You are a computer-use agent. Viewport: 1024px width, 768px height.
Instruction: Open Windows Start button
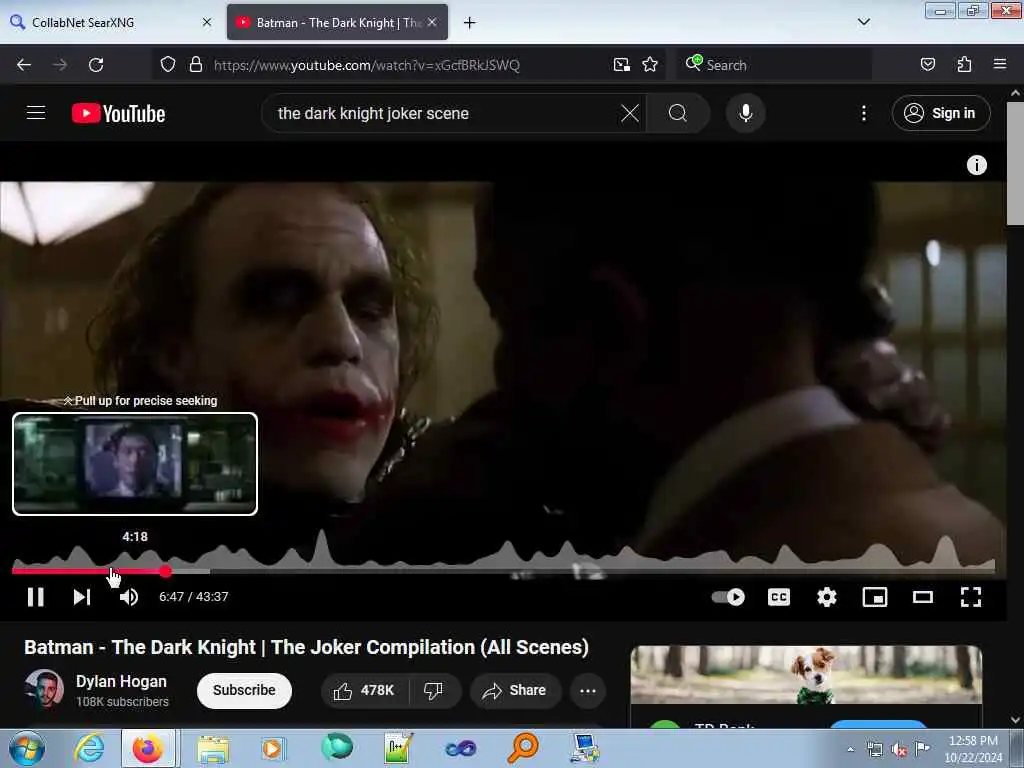[26, 748]
